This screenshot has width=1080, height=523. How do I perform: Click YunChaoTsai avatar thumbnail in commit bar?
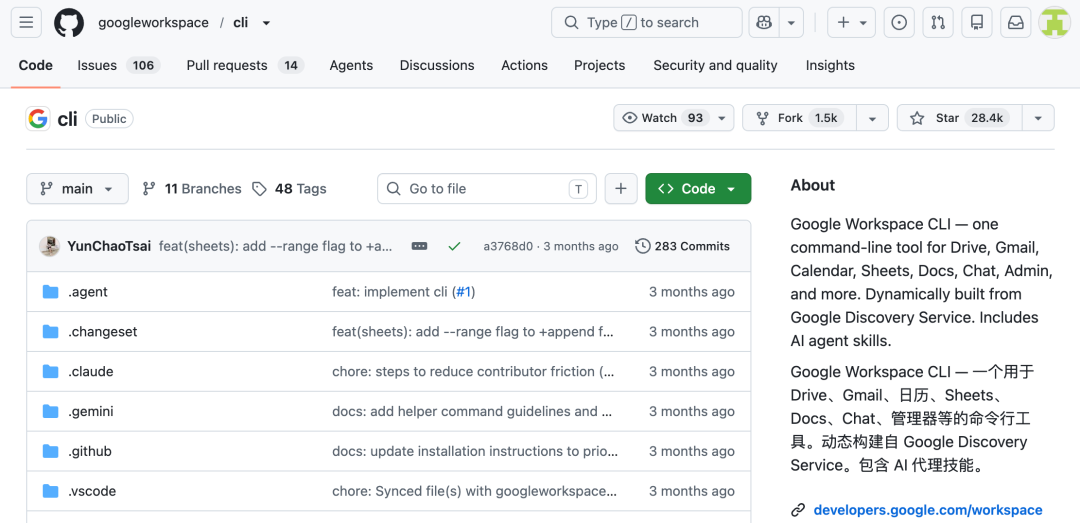(49, 246)
